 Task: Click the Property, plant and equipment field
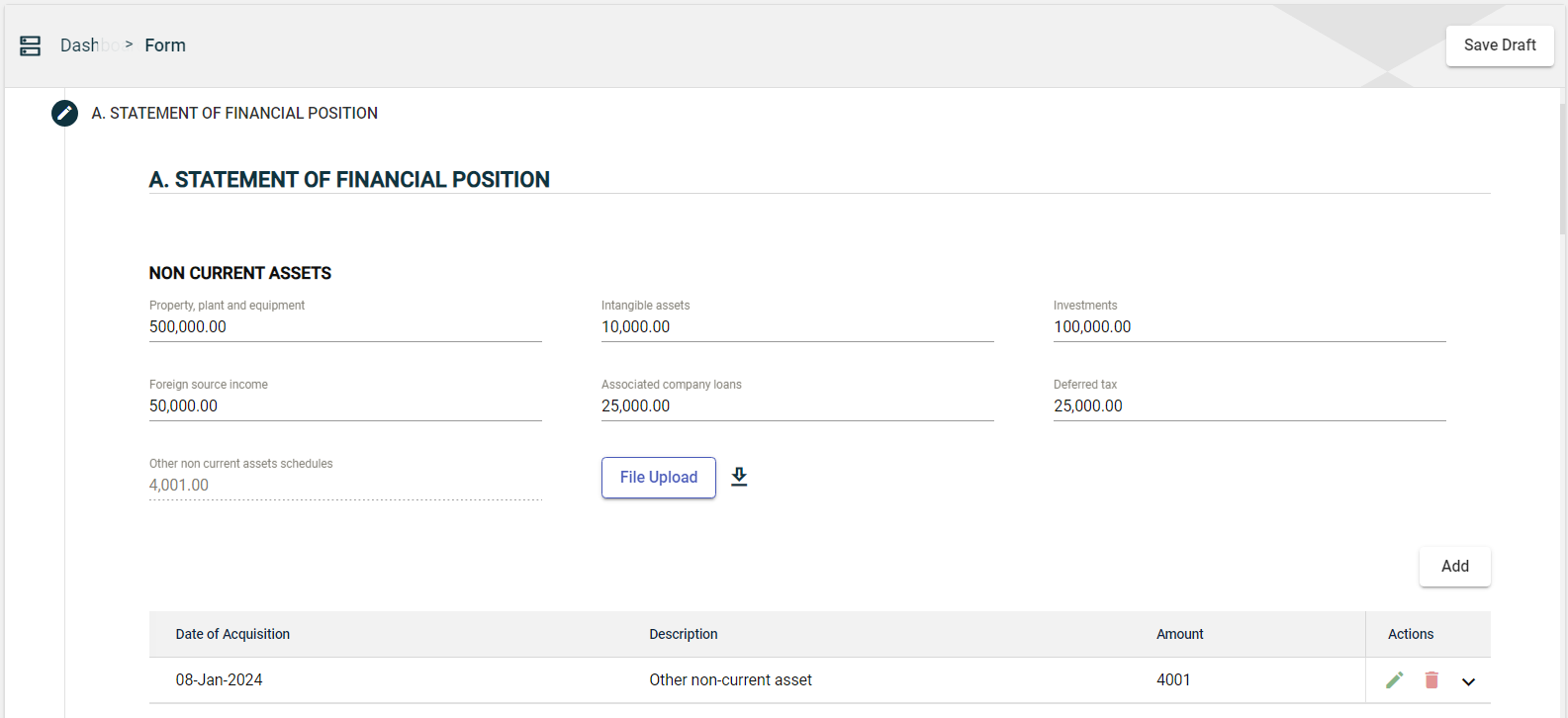pos(344,326)
